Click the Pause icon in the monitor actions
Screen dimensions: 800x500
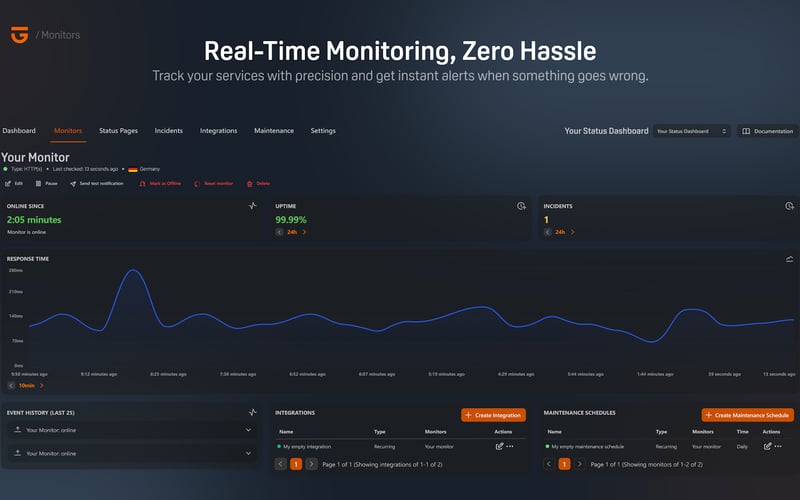pos(38,183)
